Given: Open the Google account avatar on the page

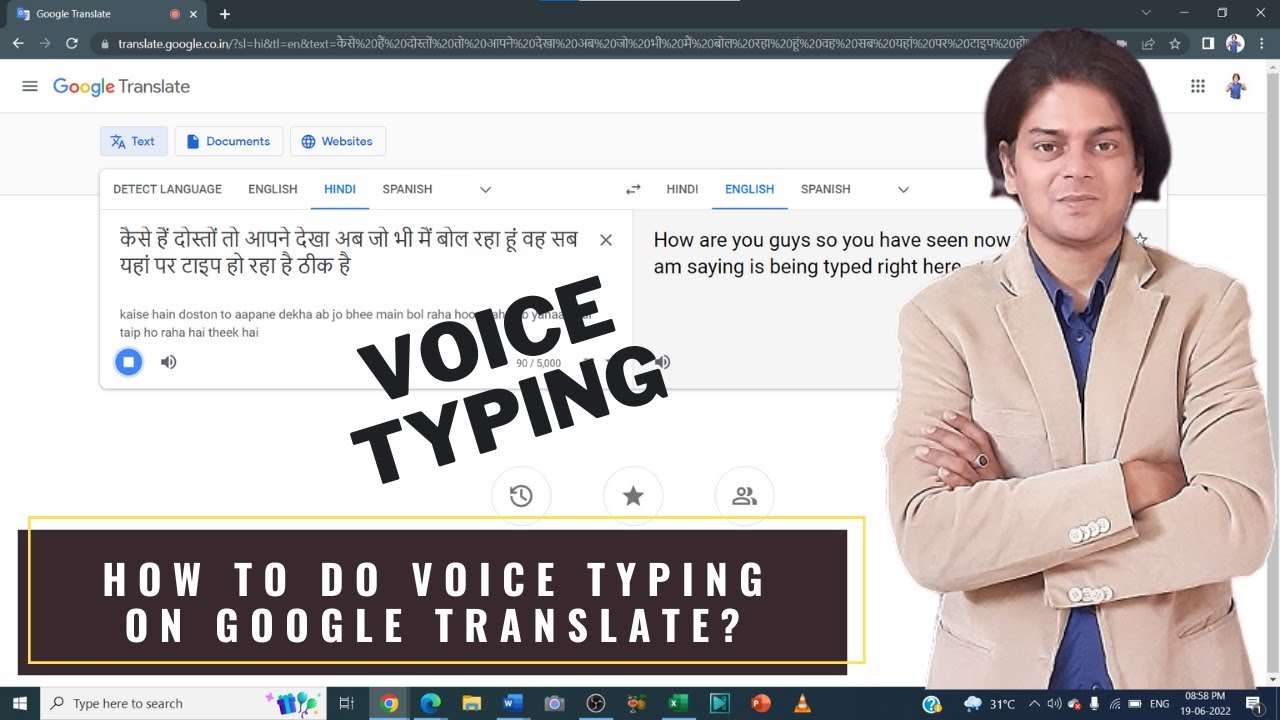Looking at the screenshot, I should pos(1236,86).
